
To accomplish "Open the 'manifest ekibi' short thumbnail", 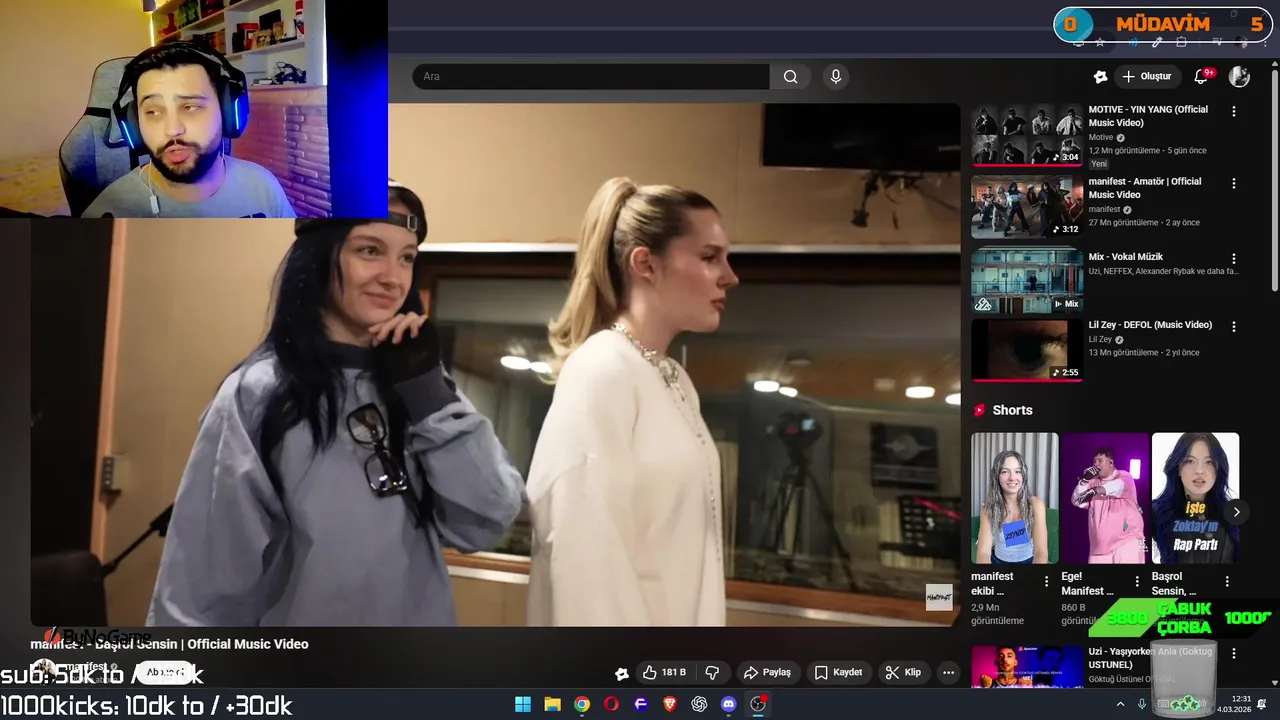I will [1014, 498].
